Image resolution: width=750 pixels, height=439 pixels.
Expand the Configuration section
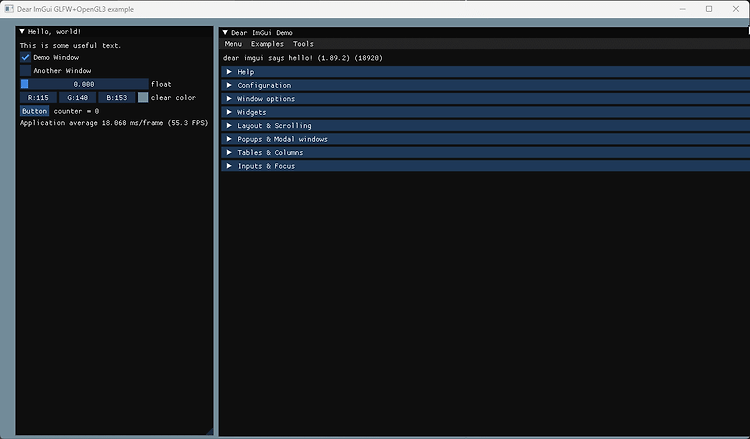[485, 85]
